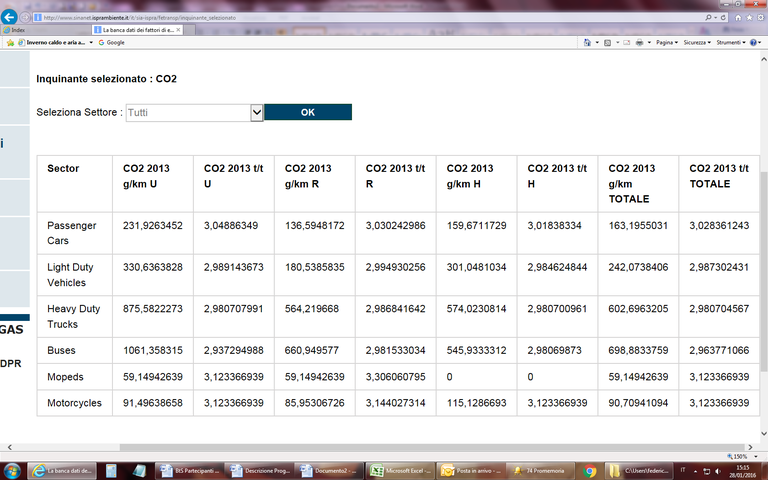Open Google Chrome from the taskbar
The width and height of the screenshot is (768, 480).
[590, 470]
